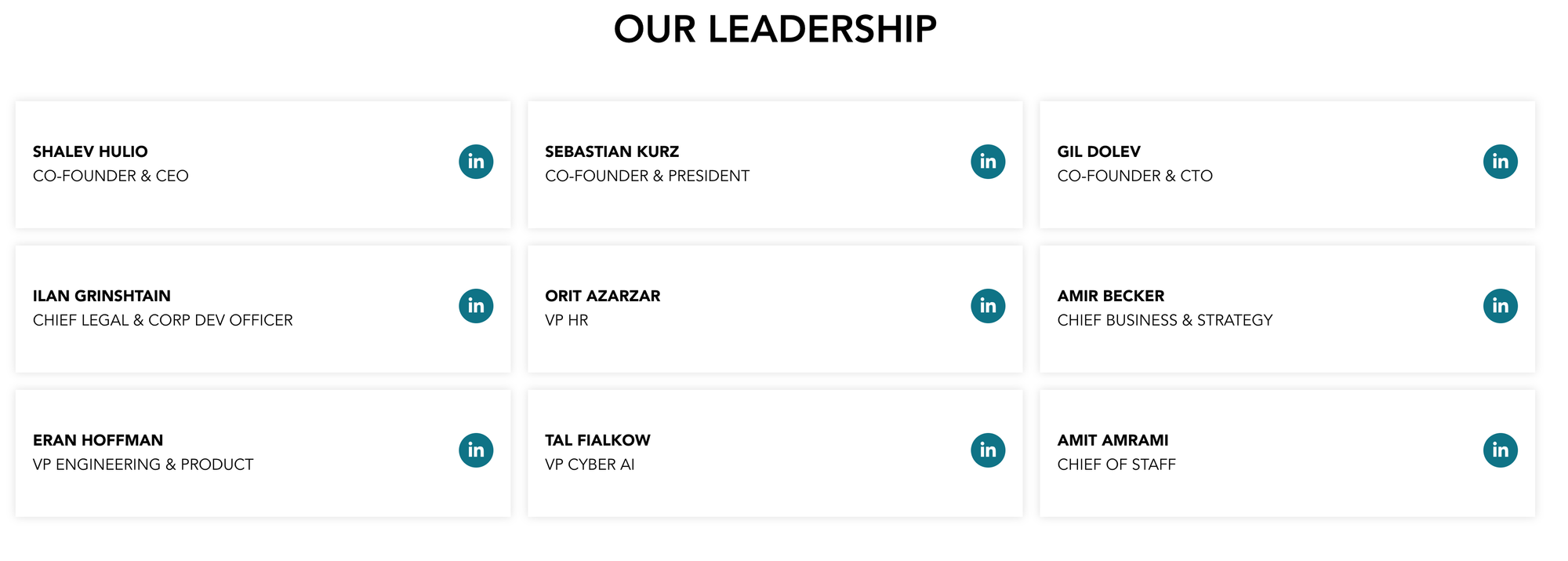
Task: Click the Our Leadership heading
Action: point(775,30)
